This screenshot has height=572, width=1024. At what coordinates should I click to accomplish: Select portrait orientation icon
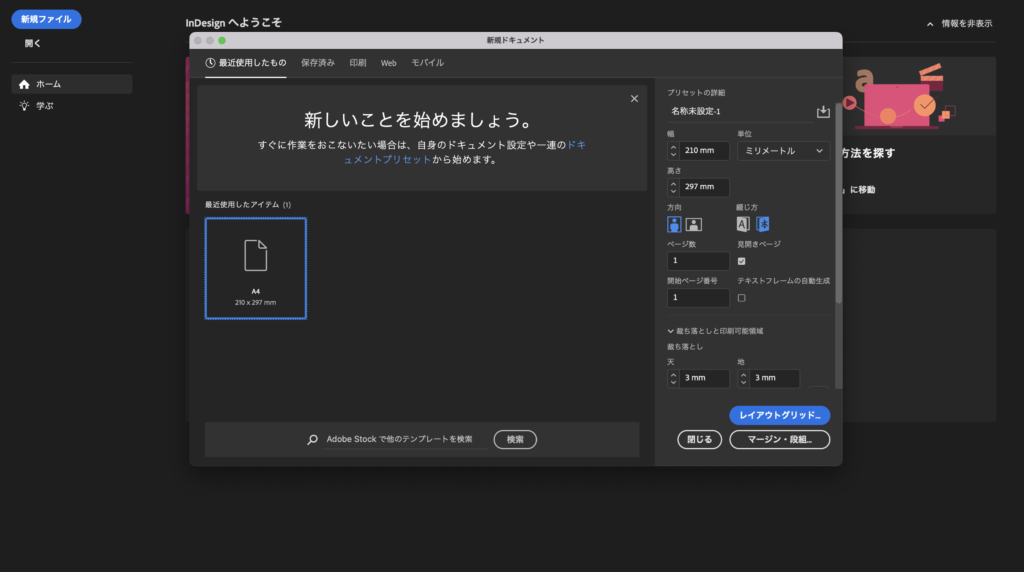674,225
